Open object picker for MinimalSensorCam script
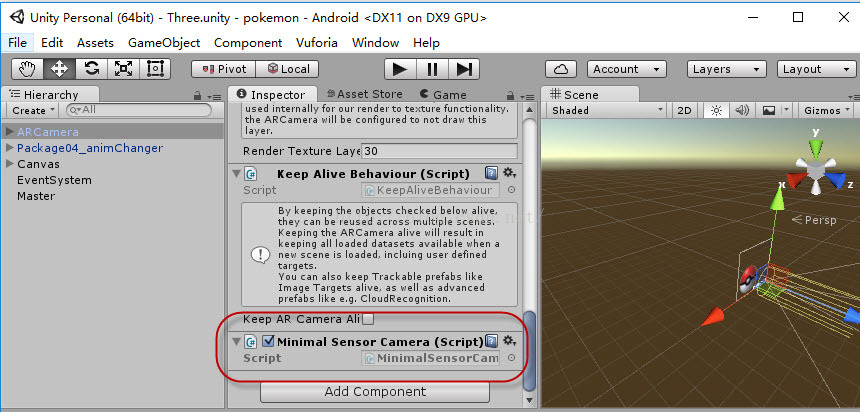 click(x=511, y=358)
